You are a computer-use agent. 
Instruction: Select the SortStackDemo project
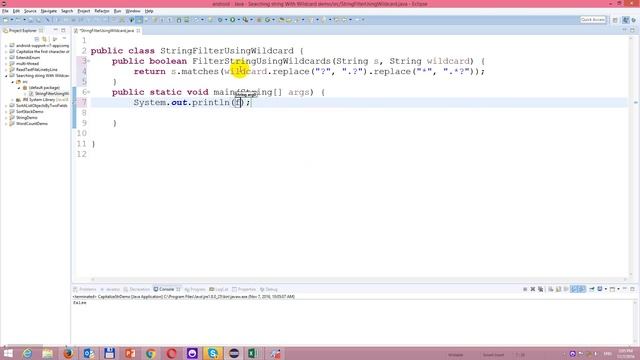pyautogui.click(x=29, y=111)
